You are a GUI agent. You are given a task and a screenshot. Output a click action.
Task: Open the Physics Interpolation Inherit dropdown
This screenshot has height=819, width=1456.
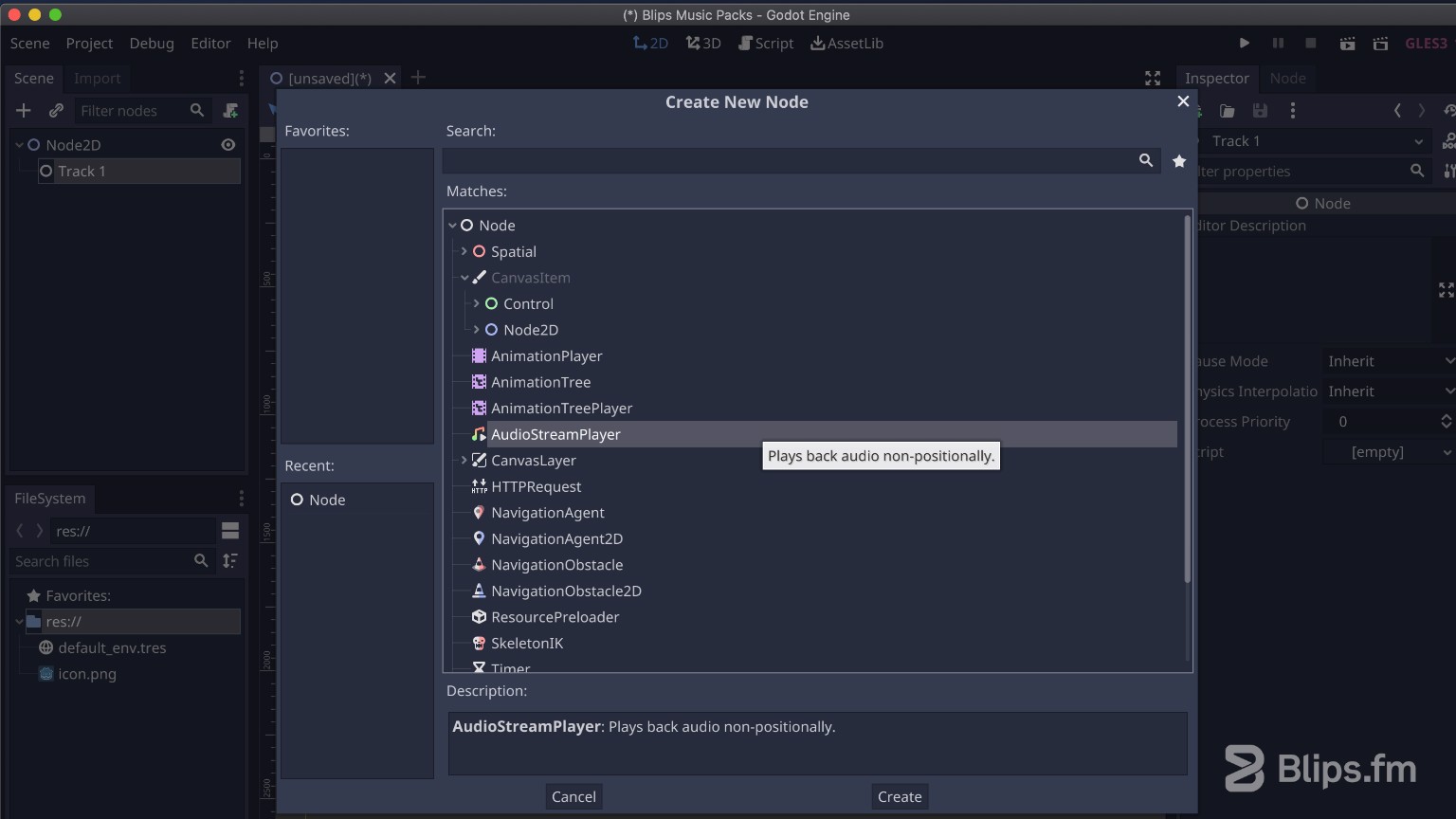(x=1389, y=391)
